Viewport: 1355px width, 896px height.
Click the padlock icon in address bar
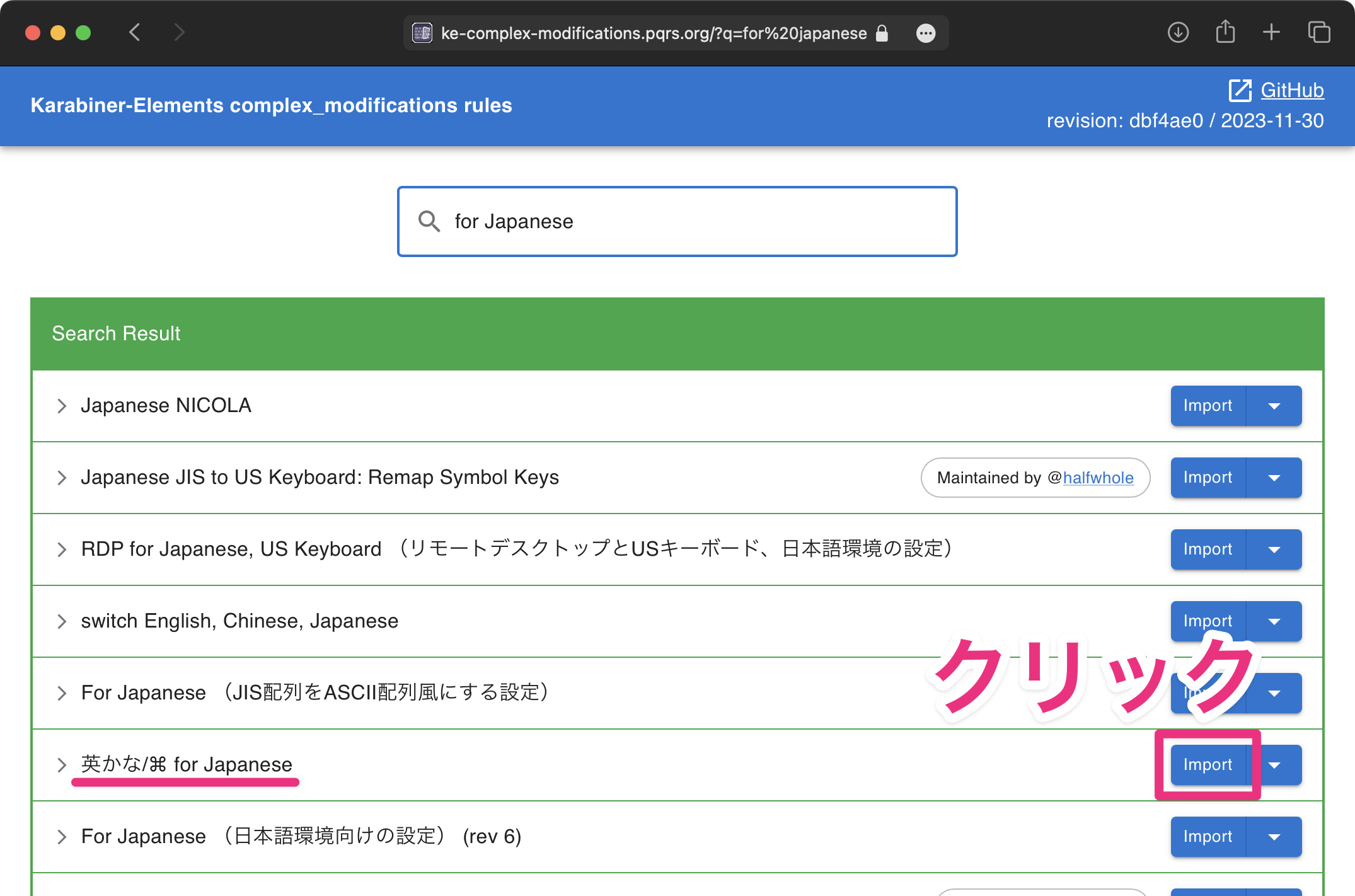[882, 33]
